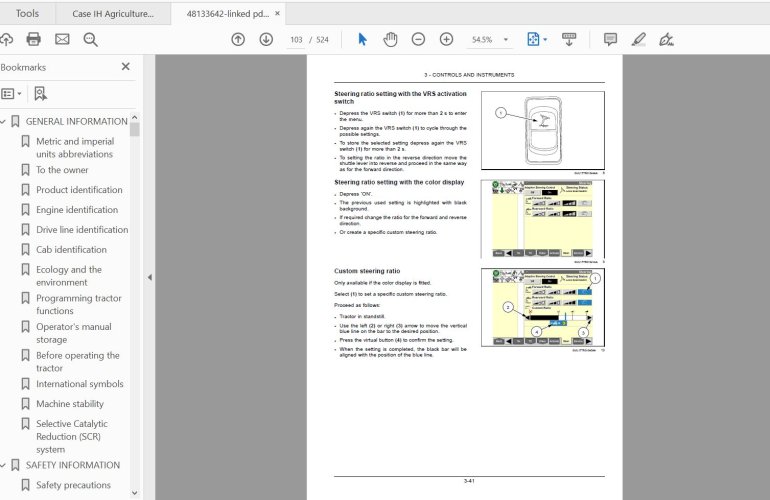
Task: Switch to Case IH Agriculture tab
Action: (x=113, y=13)
